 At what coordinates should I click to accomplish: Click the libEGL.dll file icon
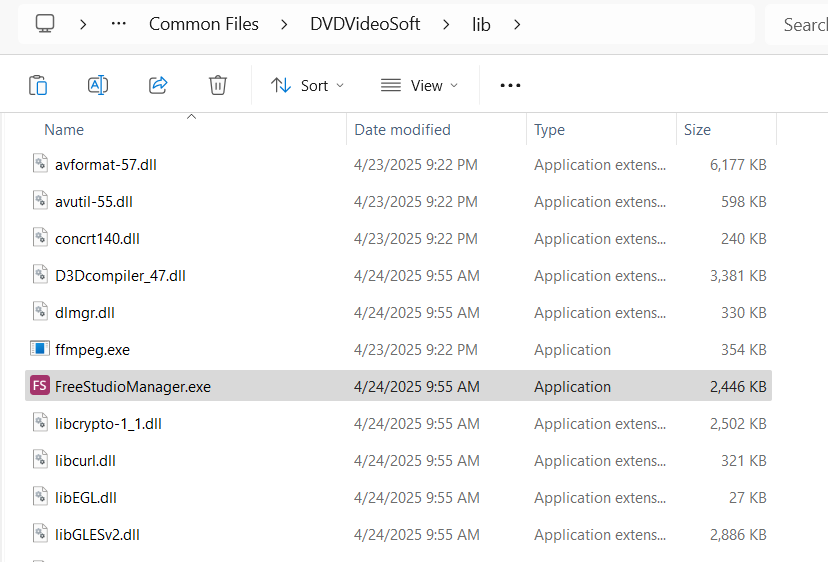pyautogui.click(x=41, y=496)
